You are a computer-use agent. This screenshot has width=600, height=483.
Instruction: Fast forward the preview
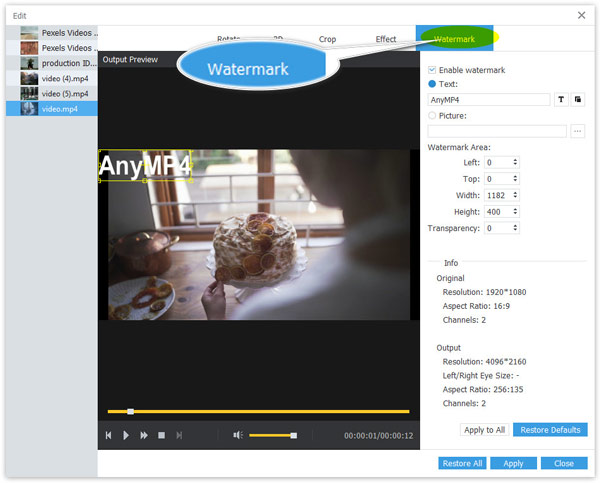tap(144, 435)
